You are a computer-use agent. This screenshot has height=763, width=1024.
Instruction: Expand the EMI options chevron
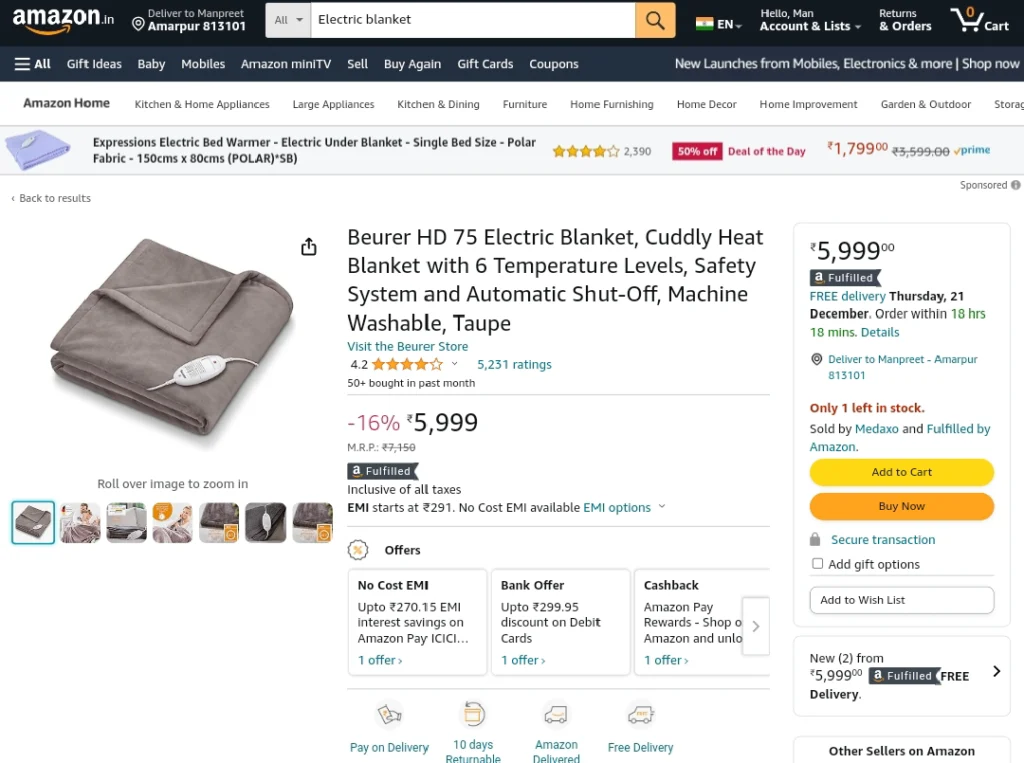(x=662, y=506)
